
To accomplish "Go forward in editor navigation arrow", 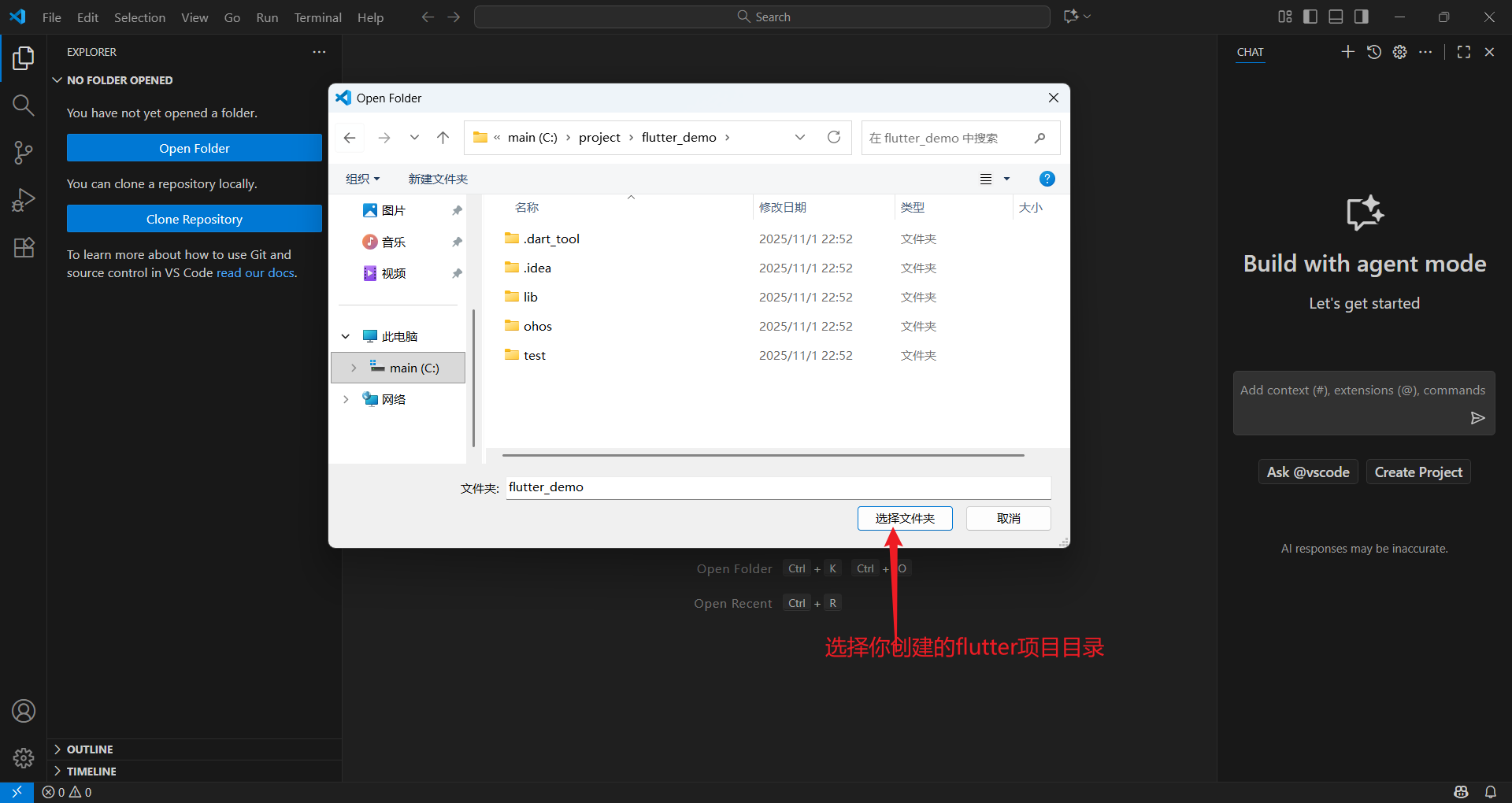I will (454, 17).
